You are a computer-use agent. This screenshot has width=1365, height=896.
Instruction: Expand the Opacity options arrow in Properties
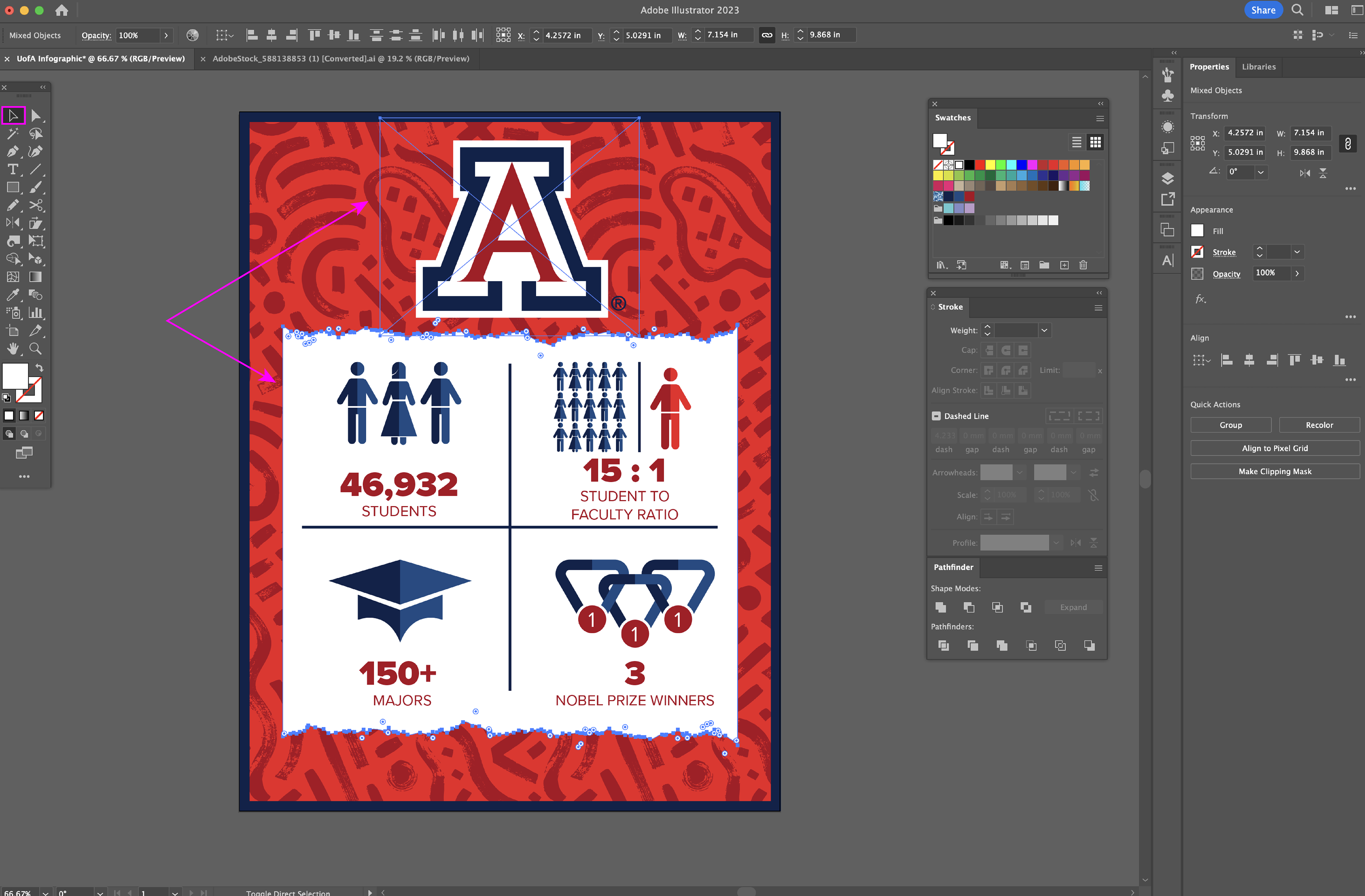[x=1297, y=274]
